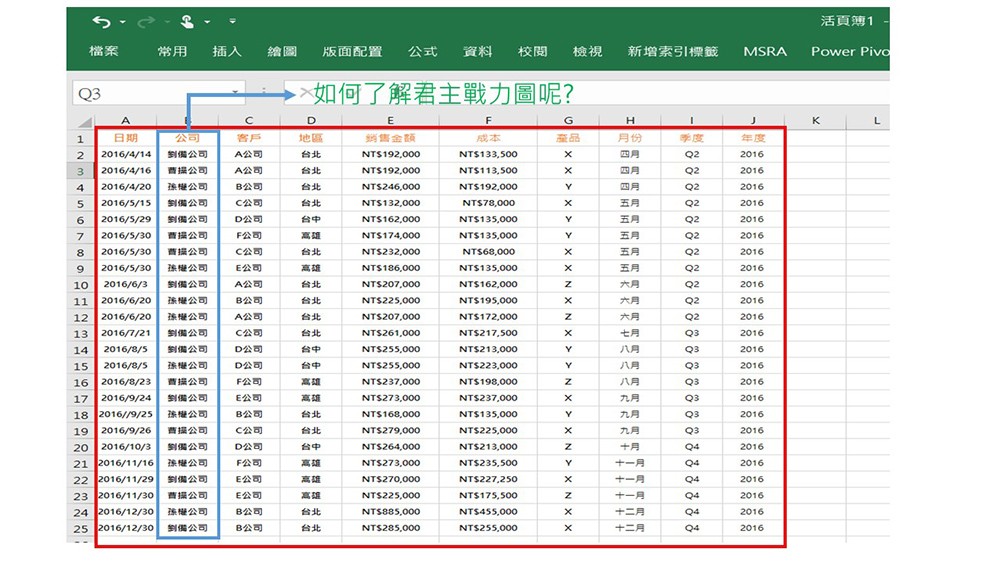Select row 3 header
Screen dimensions: 1000x563
coord(80,171)
